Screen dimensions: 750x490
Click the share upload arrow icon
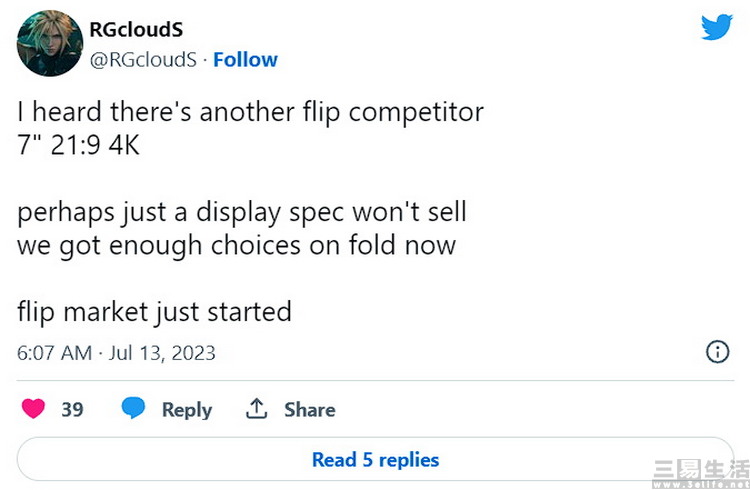(256, 409)
